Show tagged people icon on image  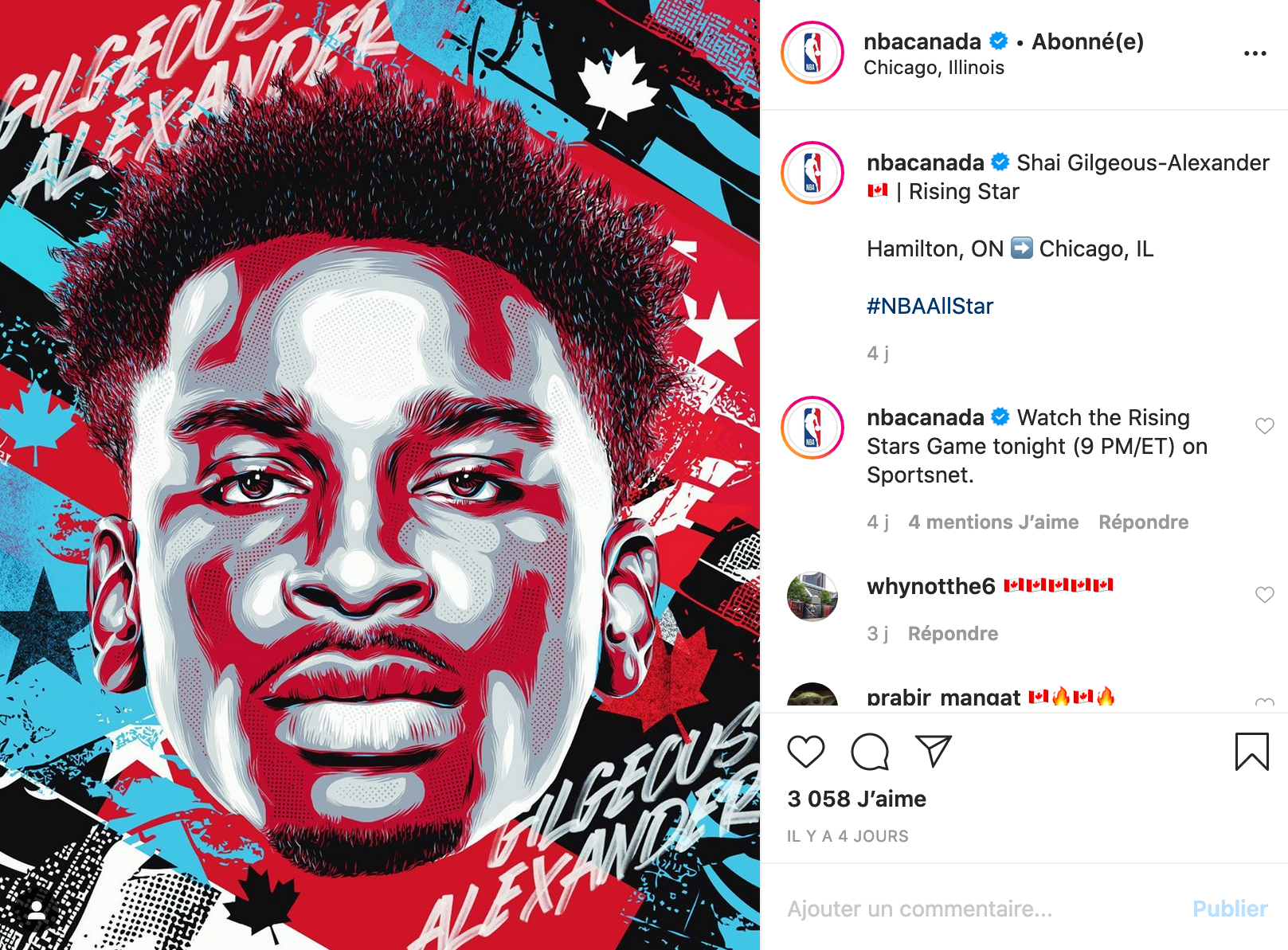coord(36,910)
